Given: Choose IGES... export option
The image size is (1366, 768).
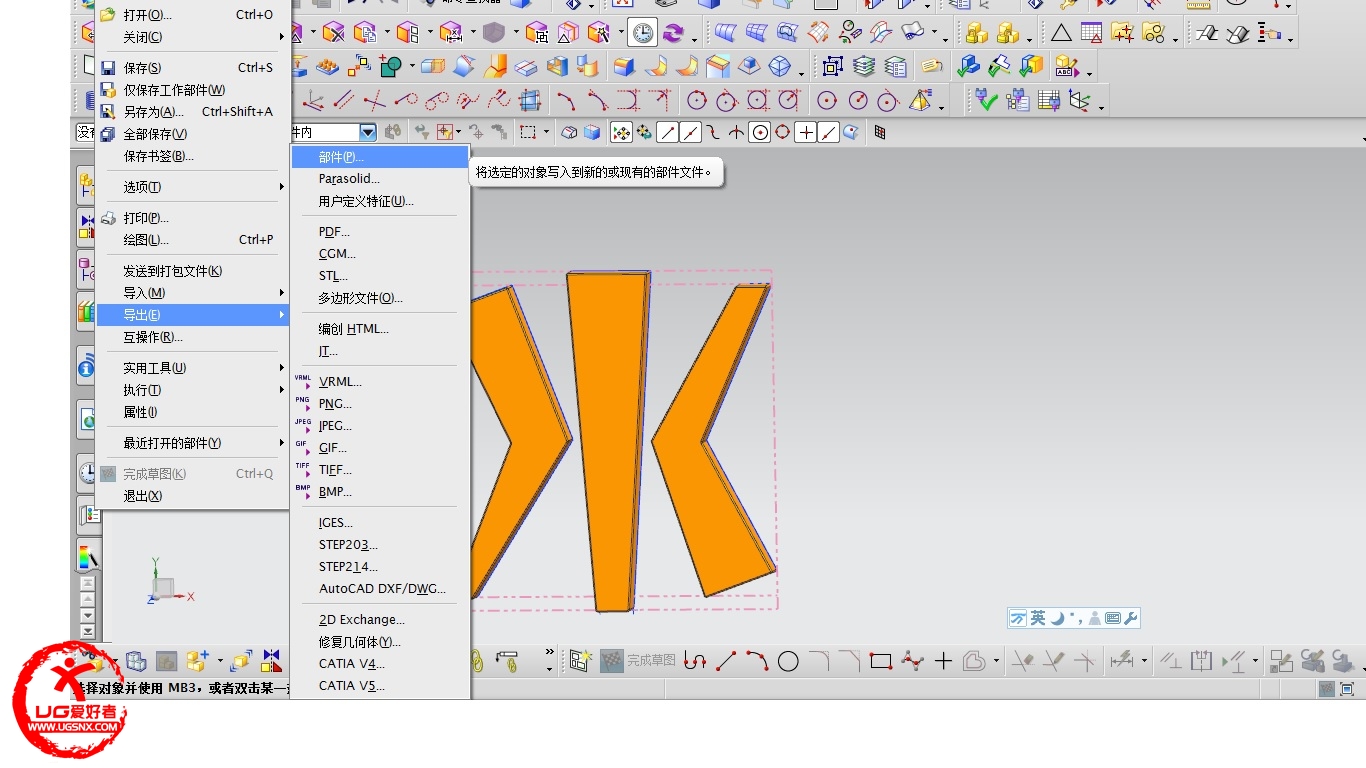Looking at the screenshot, I should (380, 523).
